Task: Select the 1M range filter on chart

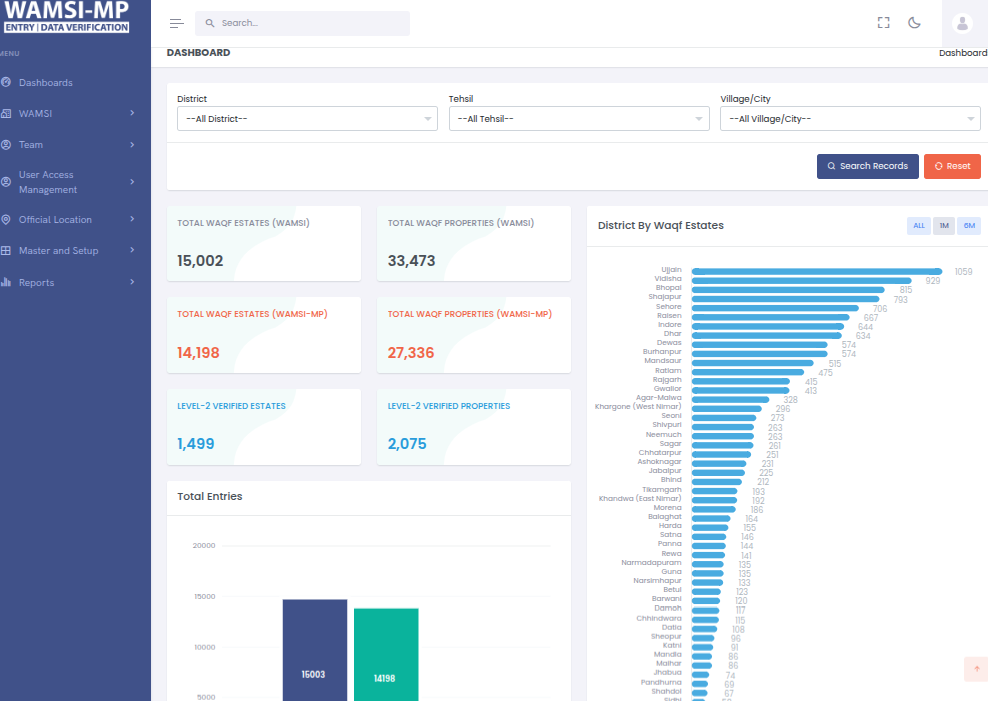Action: (x=944, y=226)
